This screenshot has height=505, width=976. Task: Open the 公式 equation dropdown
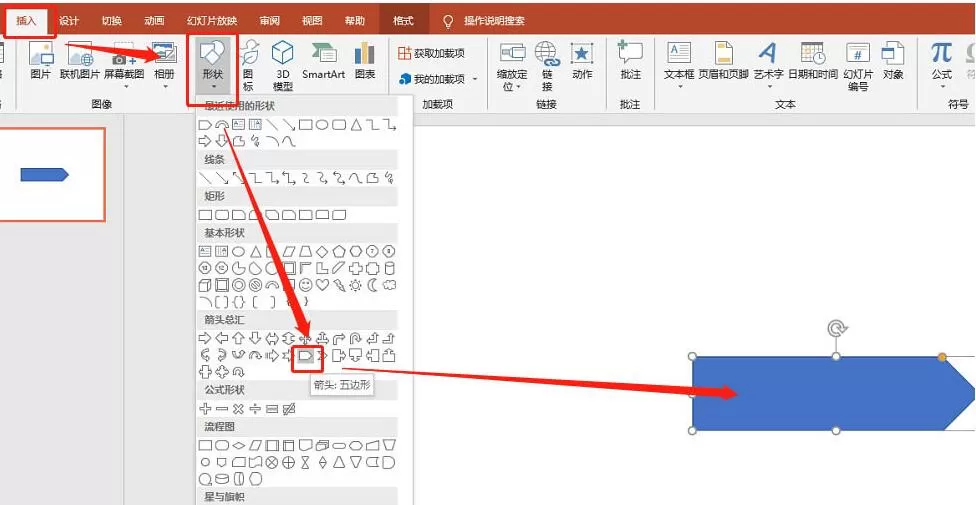click(x=942, y=66)
